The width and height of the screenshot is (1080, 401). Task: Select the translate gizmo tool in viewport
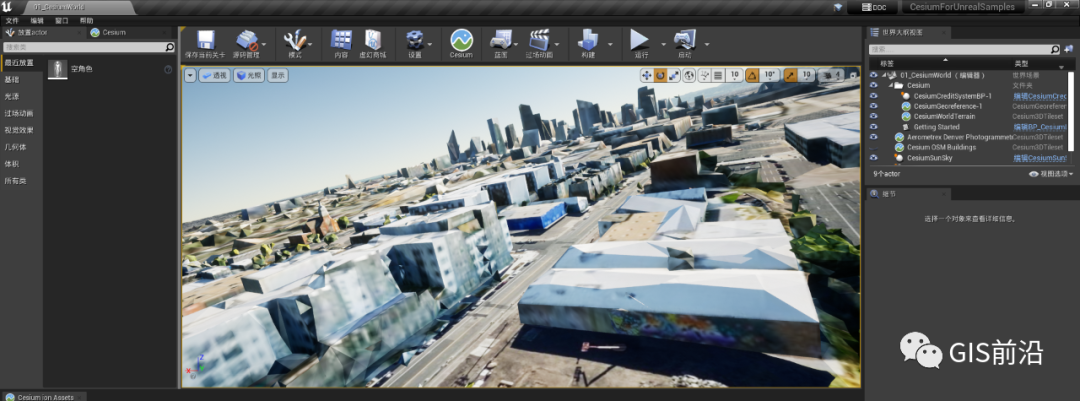(647, 76)
